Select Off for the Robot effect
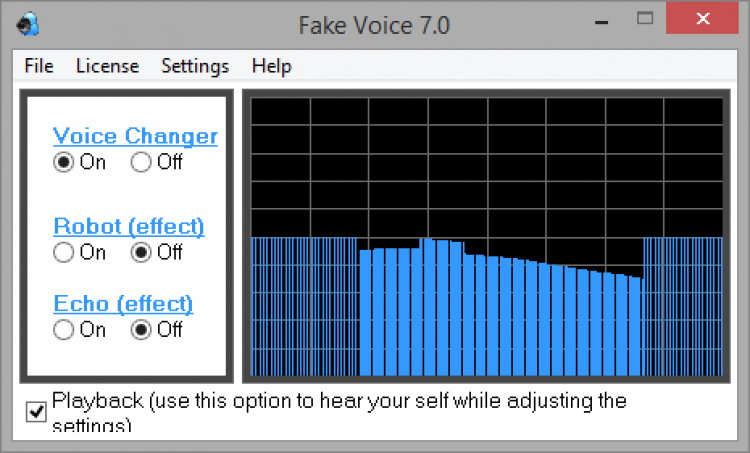The width and height of the screenshot is (750, 453). [x=141, y=252]
